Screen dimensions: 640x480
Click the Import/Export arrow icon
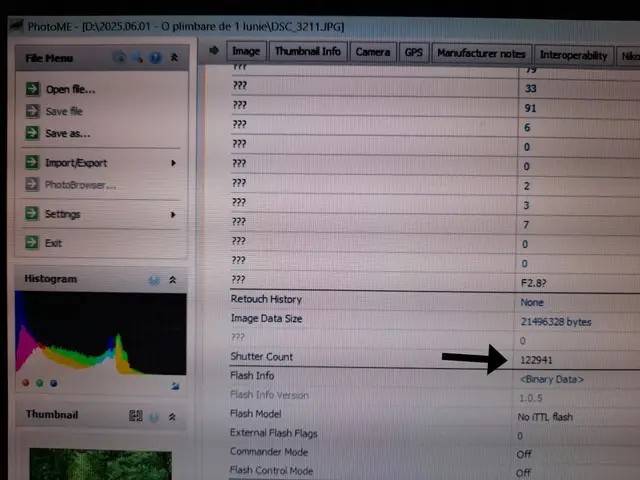[32, 162]
